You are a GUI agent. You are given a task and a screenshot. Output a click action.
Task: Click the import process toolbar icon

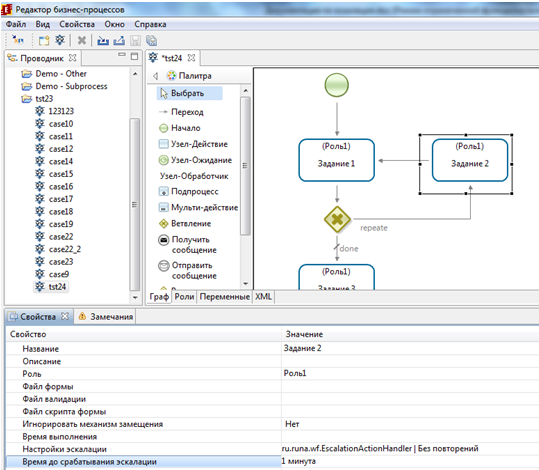coord(103,41)
